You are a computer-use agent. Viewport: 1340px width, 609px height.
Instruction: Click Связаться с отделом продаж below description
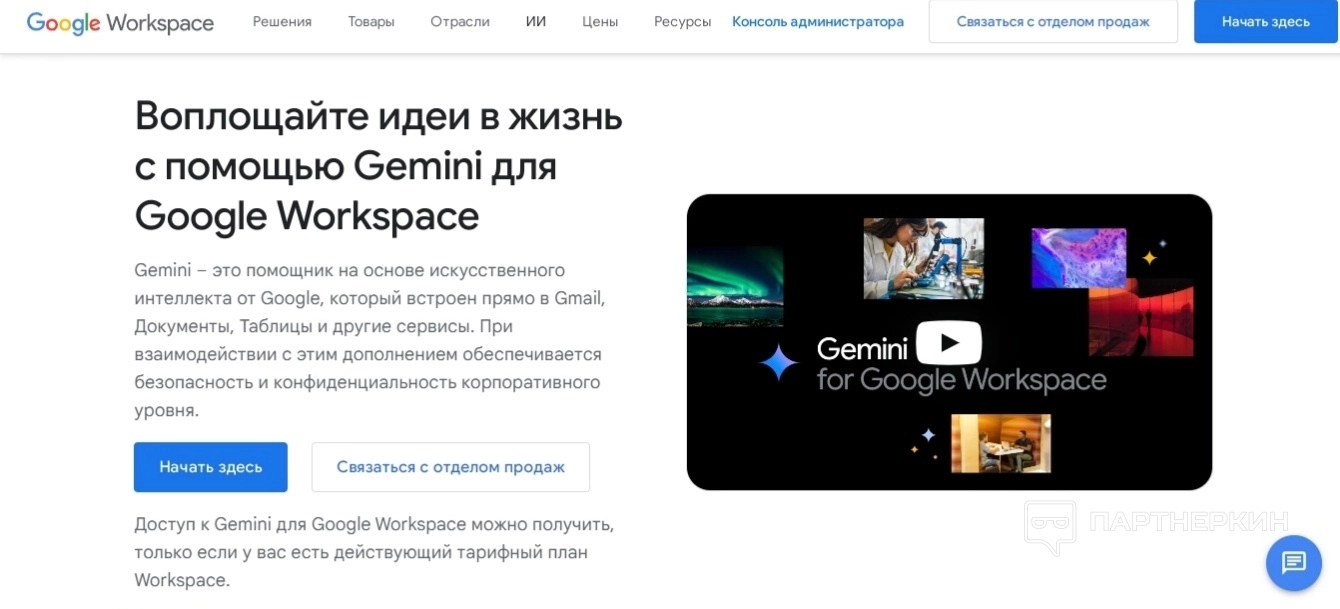[451, 467]
